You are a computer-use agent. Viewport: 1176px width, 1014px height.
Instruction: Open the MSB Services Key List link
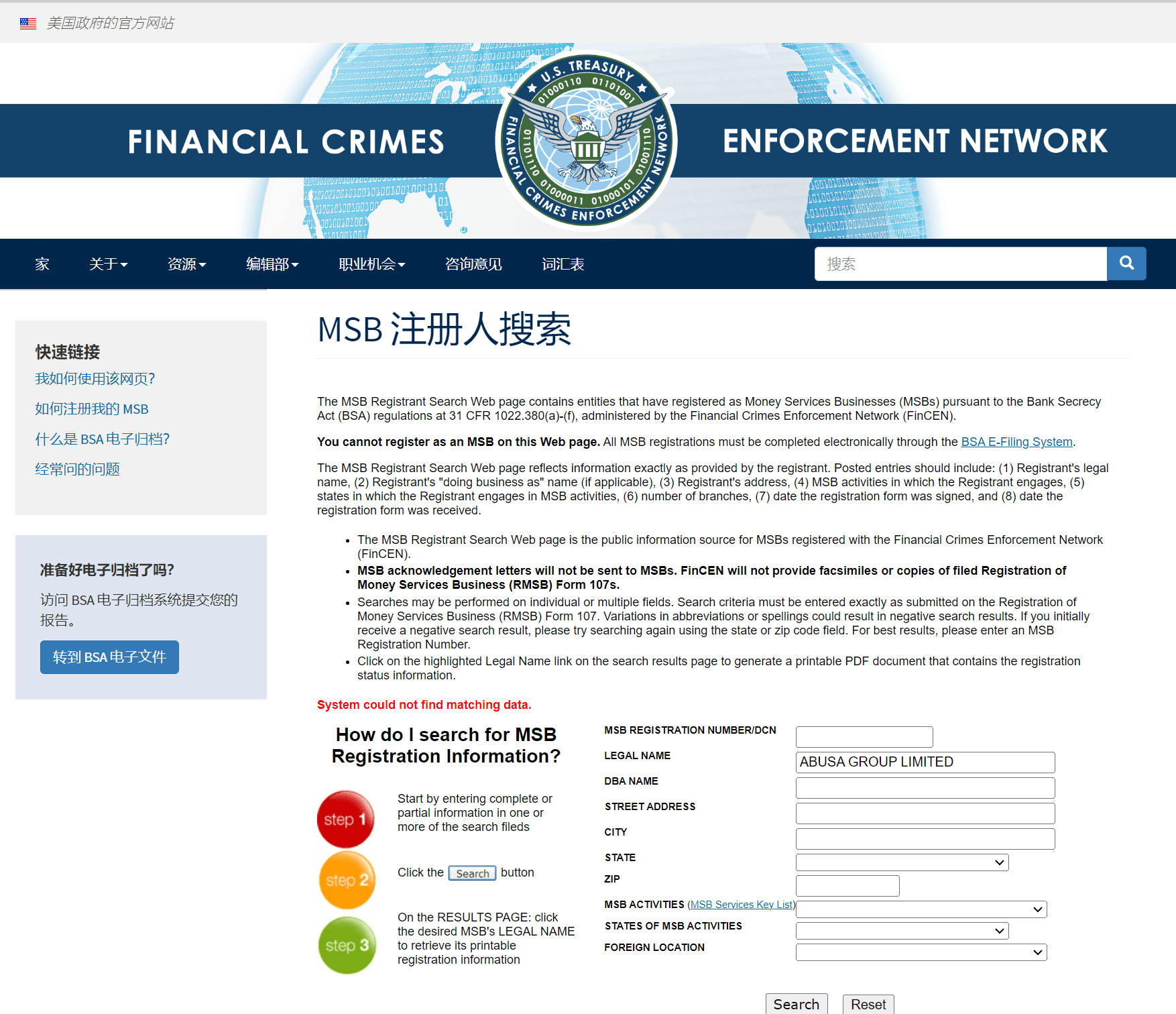pyautogui.click(x=742, y=905)
